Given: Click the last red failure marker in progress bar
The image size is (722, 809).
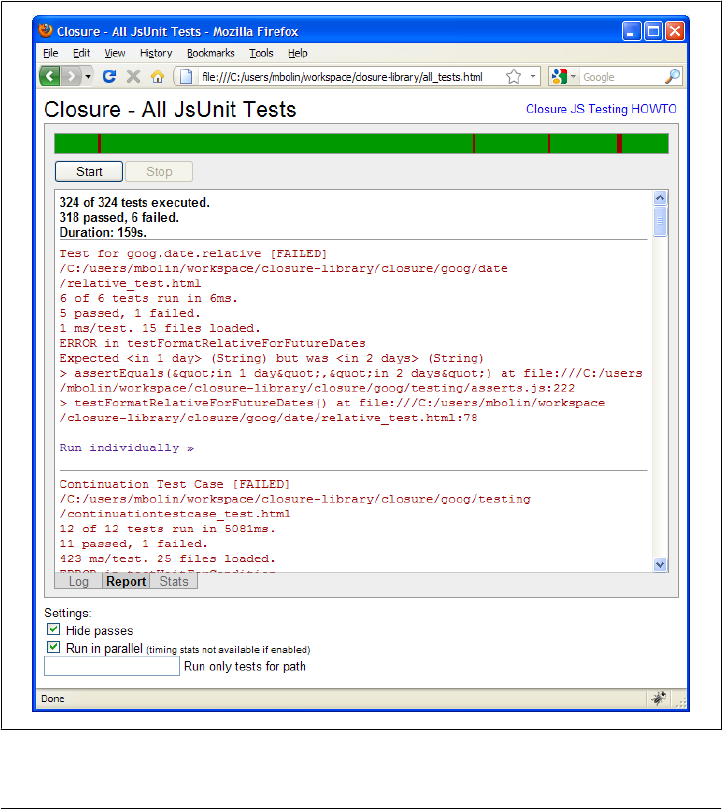Looking at the screenshot, I should [x=619, y=143].
